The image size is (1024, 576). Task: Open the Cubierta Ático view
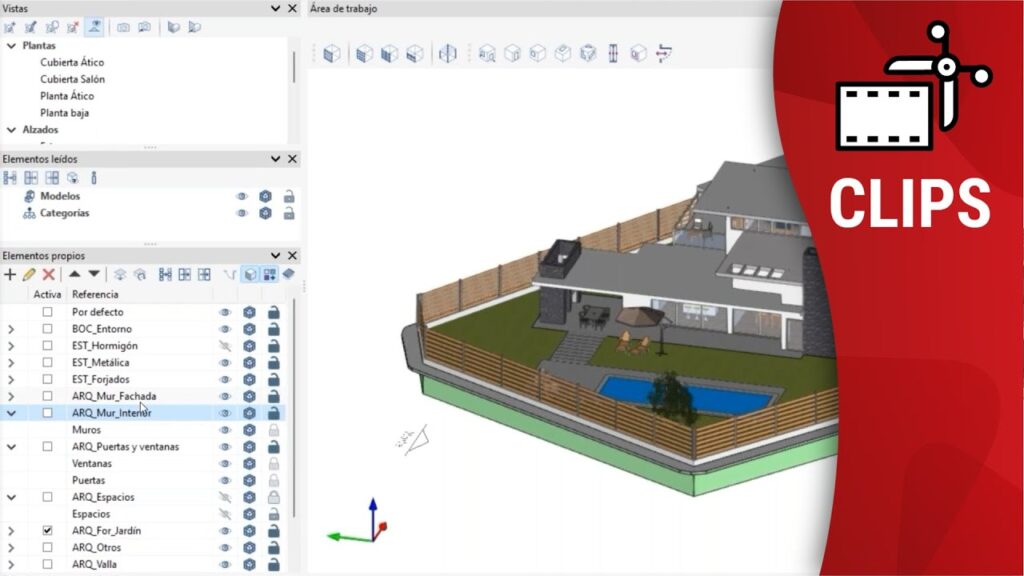(72, 62)
